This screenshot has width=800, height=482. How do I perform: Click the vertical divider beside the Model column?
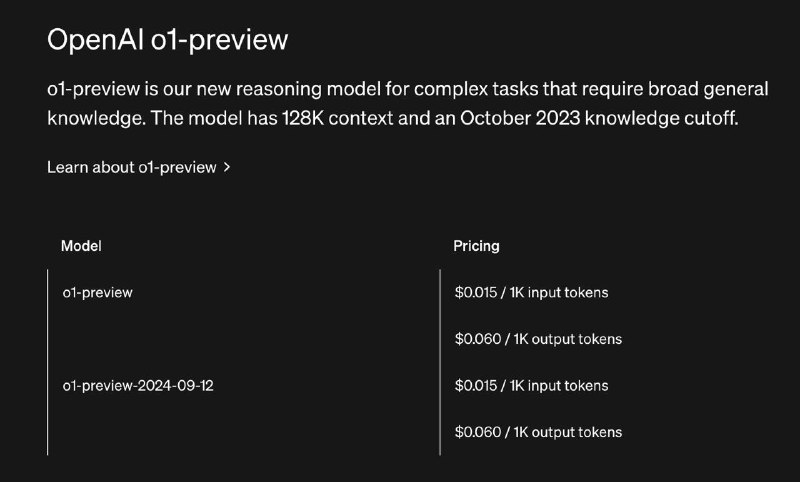(x=47, y=362)
